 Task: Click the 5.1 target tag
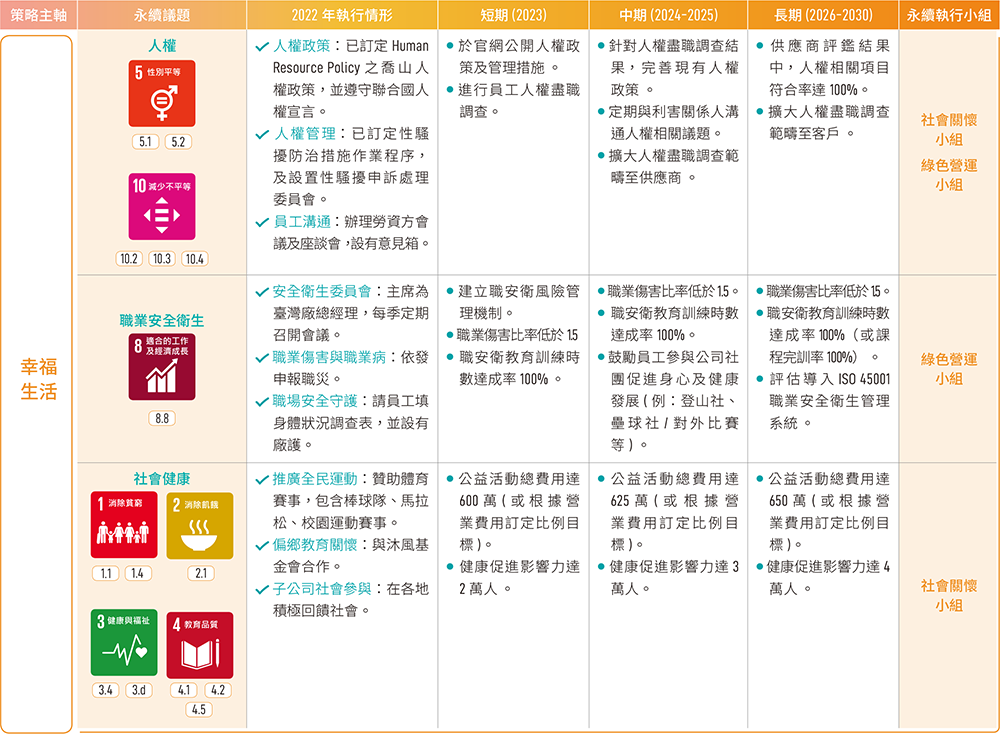(x=146, y=141)
